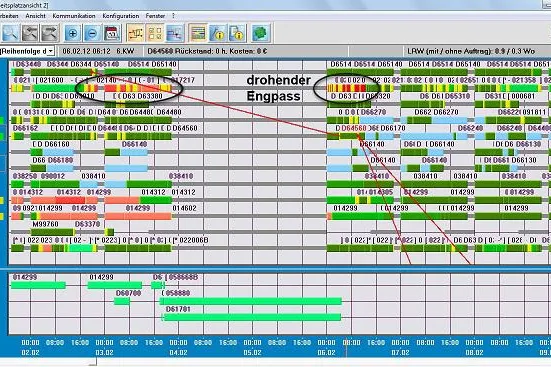Screen dimensions: 551x367
Task: Select the 091811 order label
Action: pos(533,112)
